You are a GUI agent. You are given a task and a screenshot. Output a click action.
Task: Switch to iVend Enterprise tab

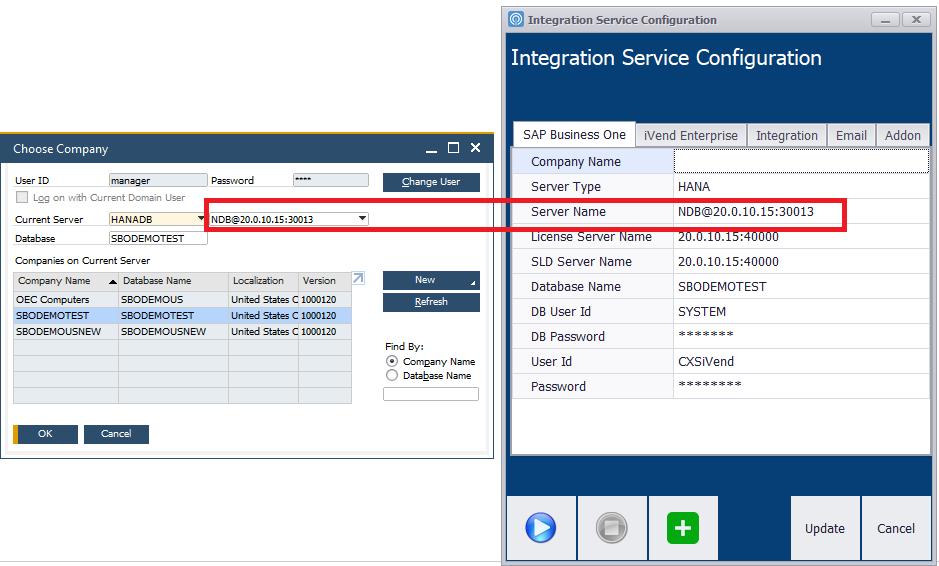tap(690, 136)
